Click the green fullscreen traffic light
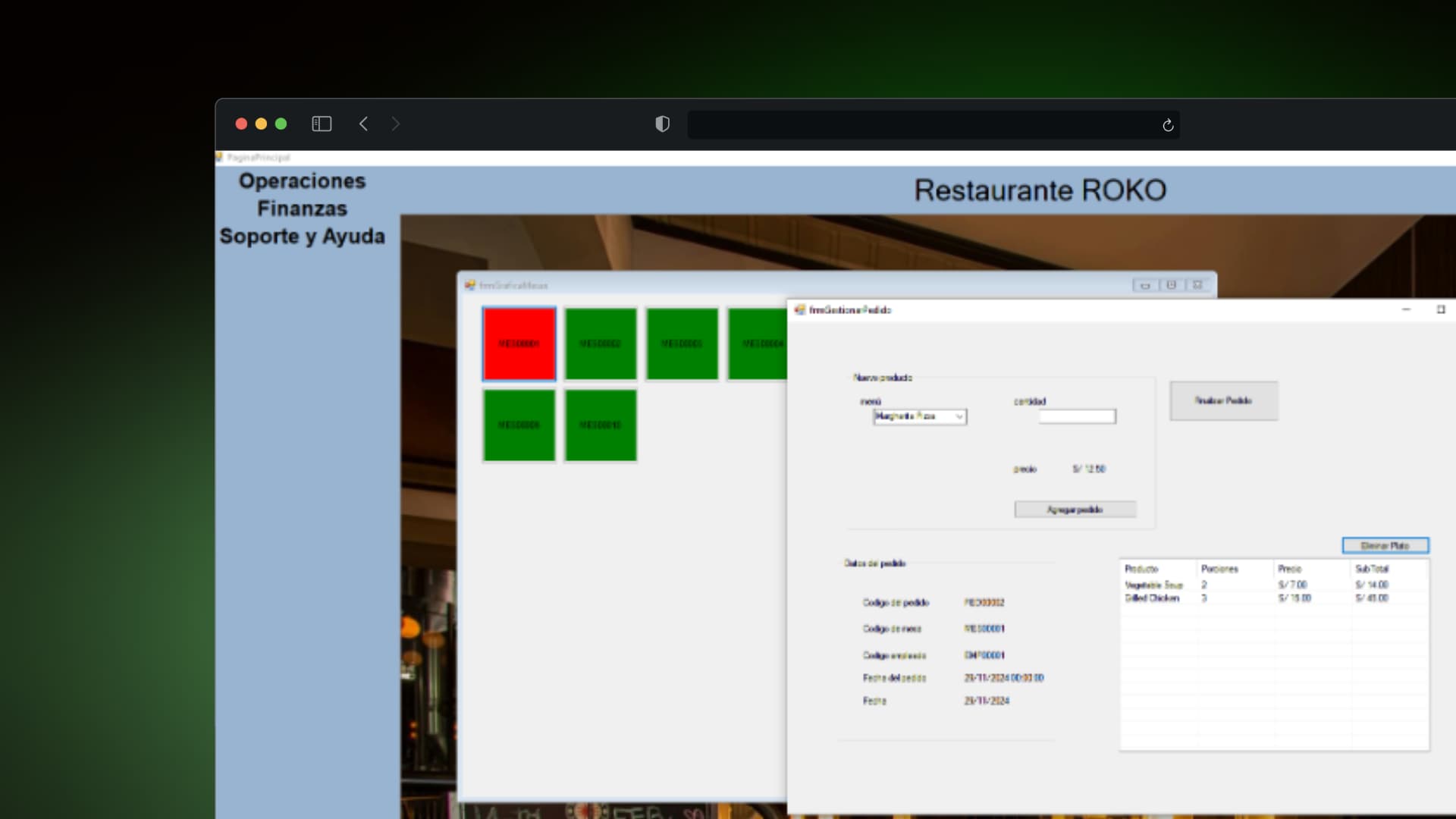 coord(281,124)
